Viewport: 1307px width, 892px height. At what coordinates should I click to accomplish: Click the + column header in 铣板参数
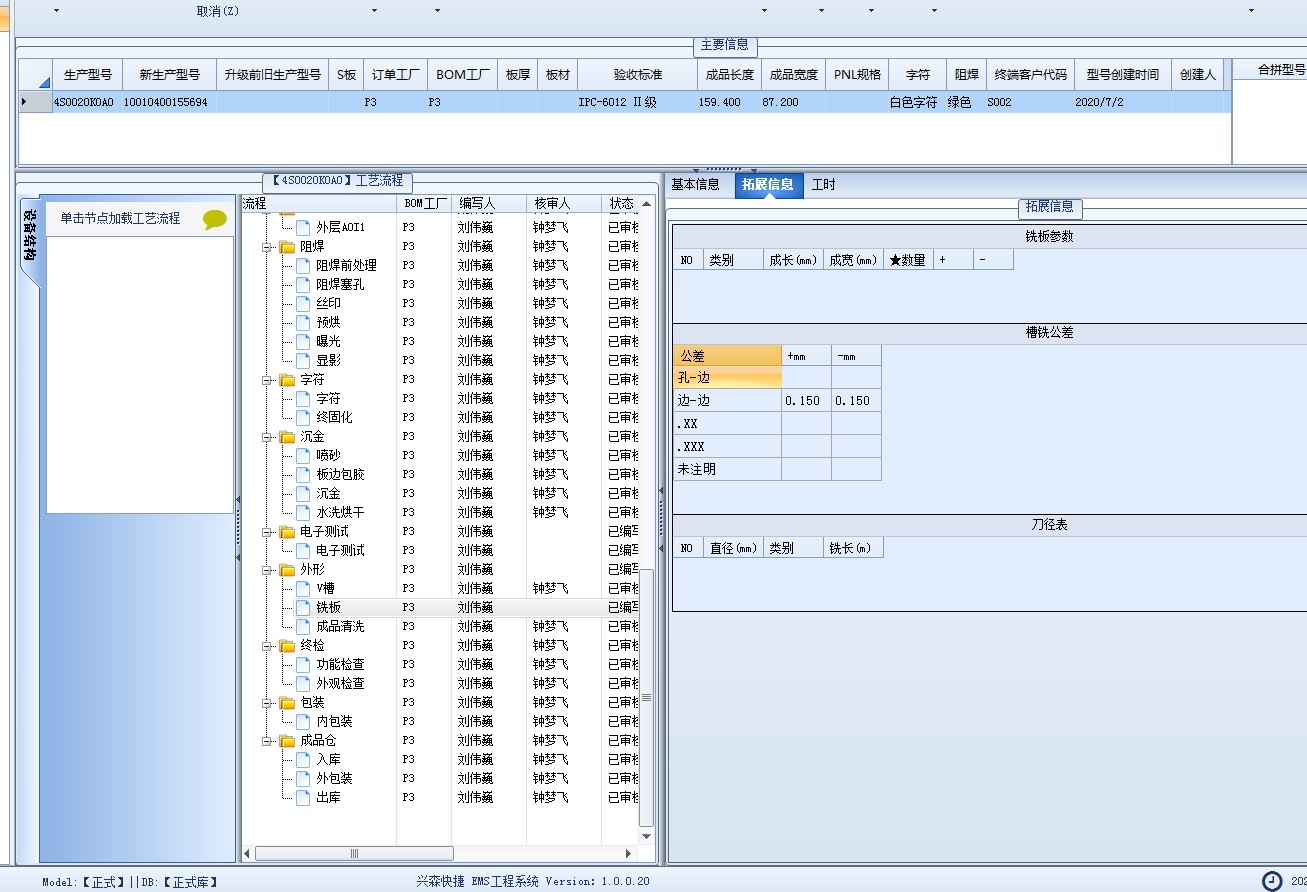coord(953,260)
